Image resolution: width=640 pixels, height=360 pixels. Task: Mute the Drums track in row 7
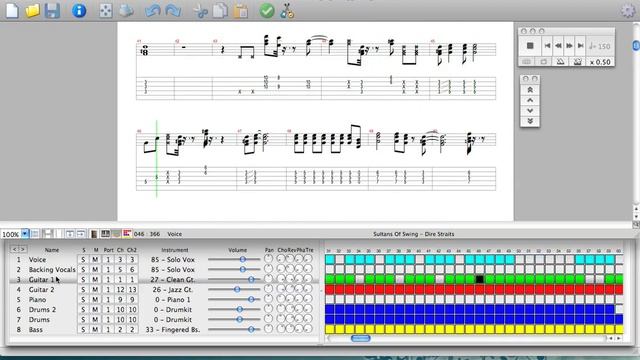click(95, 320)
